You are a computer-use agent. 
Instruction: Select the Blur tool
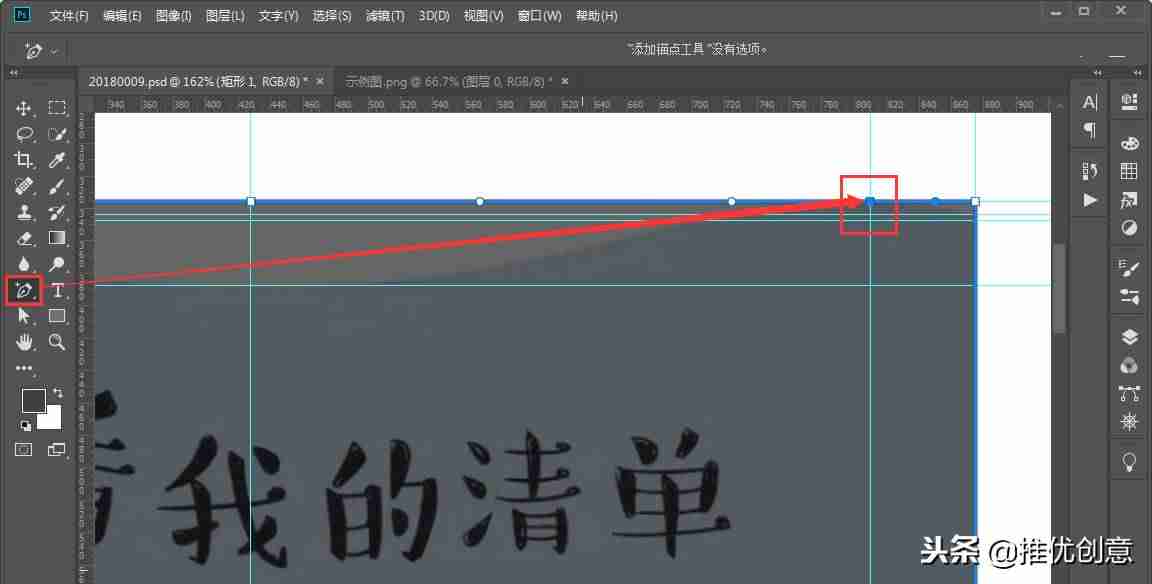(x=24, y=264)
